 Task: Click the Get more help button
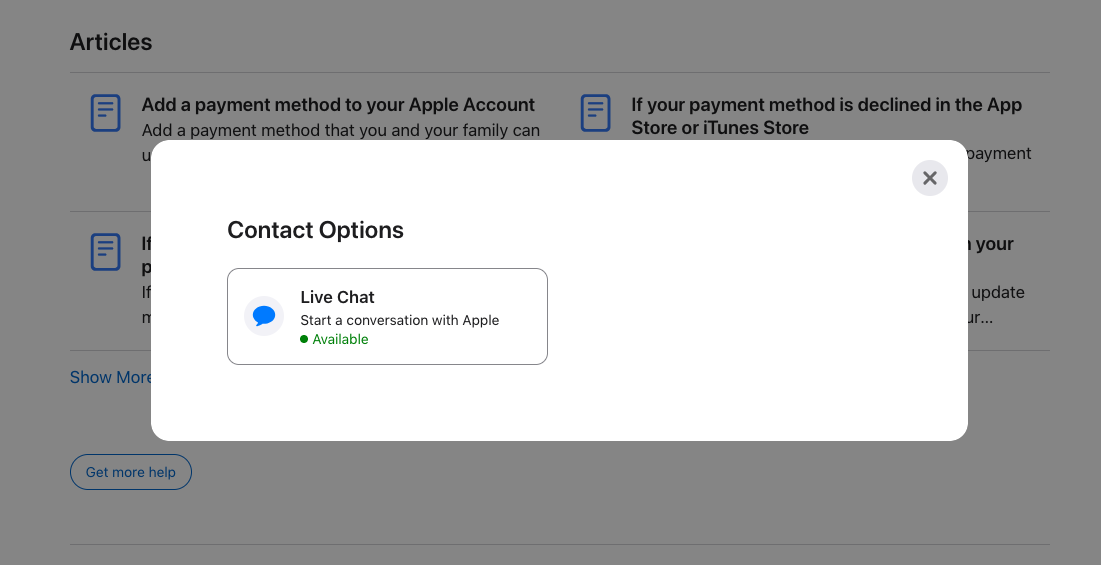[x=131, y=472]
